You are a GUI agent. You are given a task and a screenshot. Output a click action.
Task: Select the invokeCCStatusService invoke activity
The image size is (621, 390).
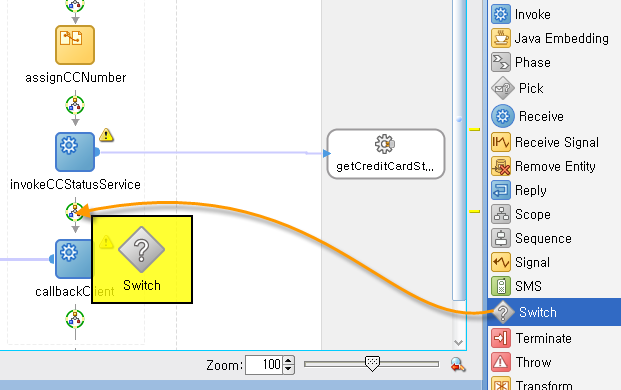(x=75, y=152)
